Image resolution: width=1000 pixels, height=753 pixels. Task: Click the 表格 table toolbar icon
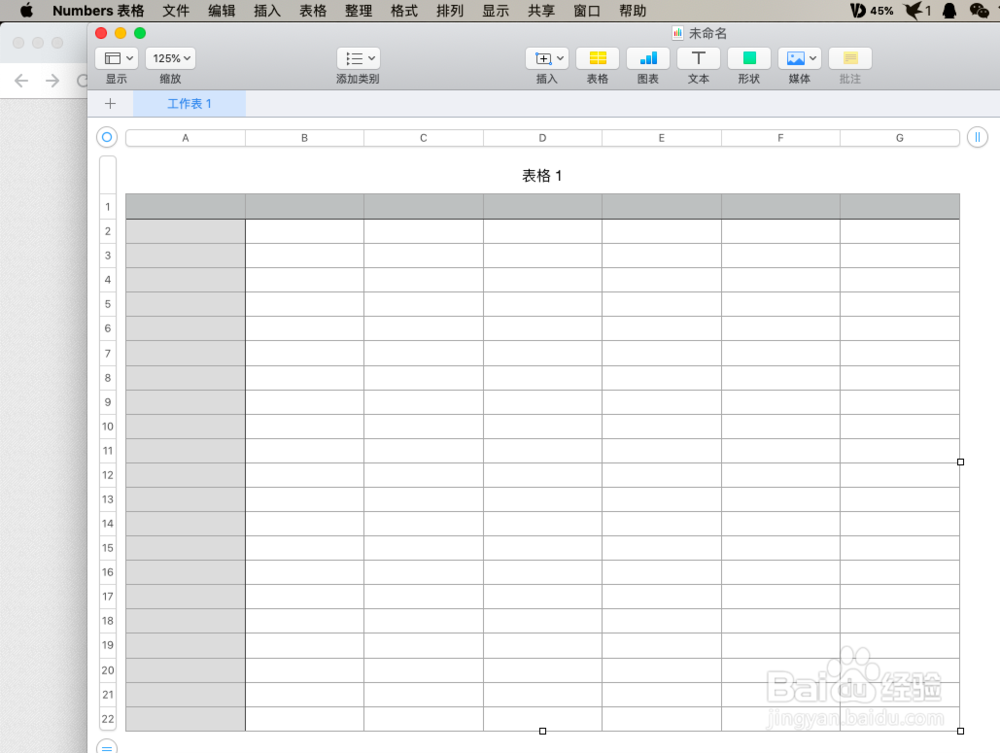[x=598, y=58]
